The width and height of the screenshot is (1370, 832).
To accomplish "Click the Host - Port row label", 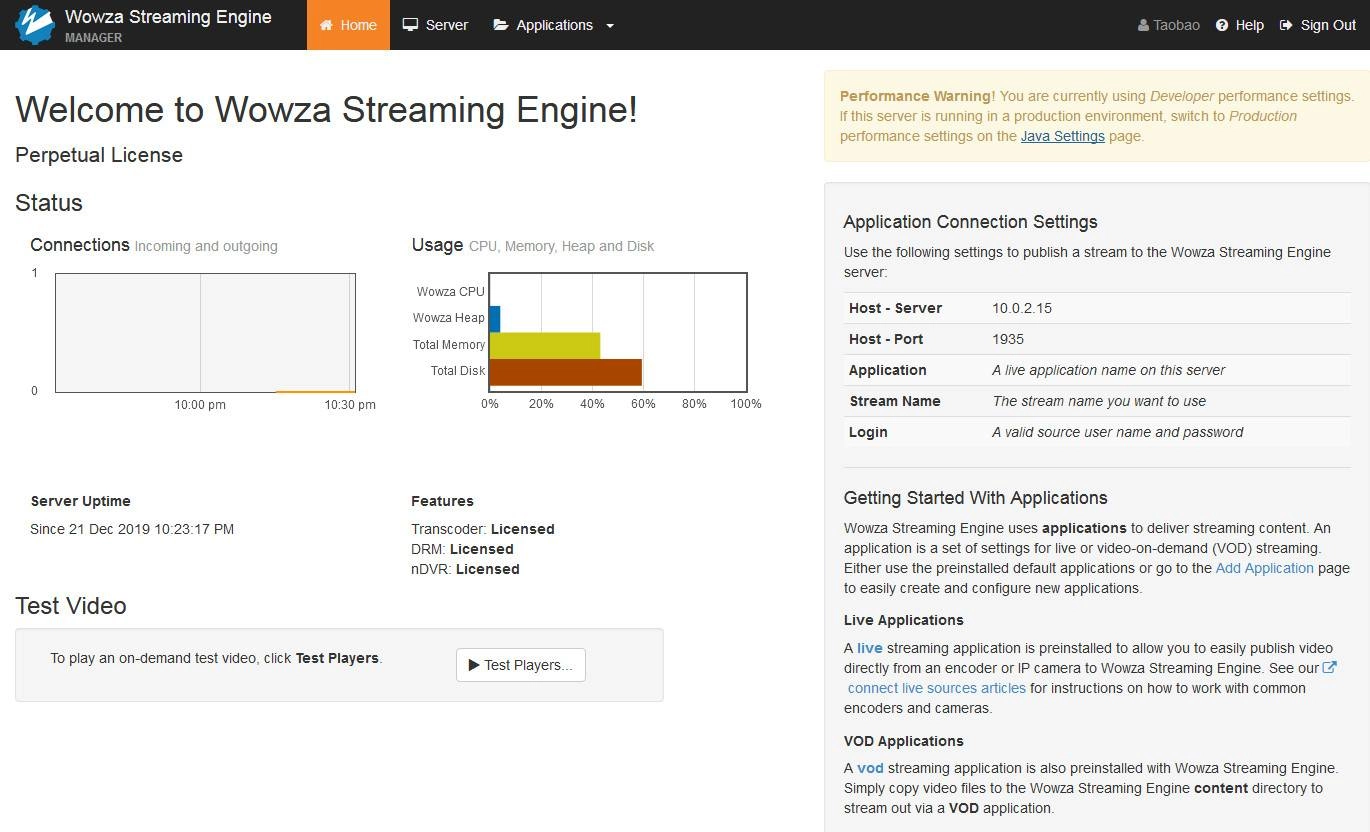I will tap(886, 339).
